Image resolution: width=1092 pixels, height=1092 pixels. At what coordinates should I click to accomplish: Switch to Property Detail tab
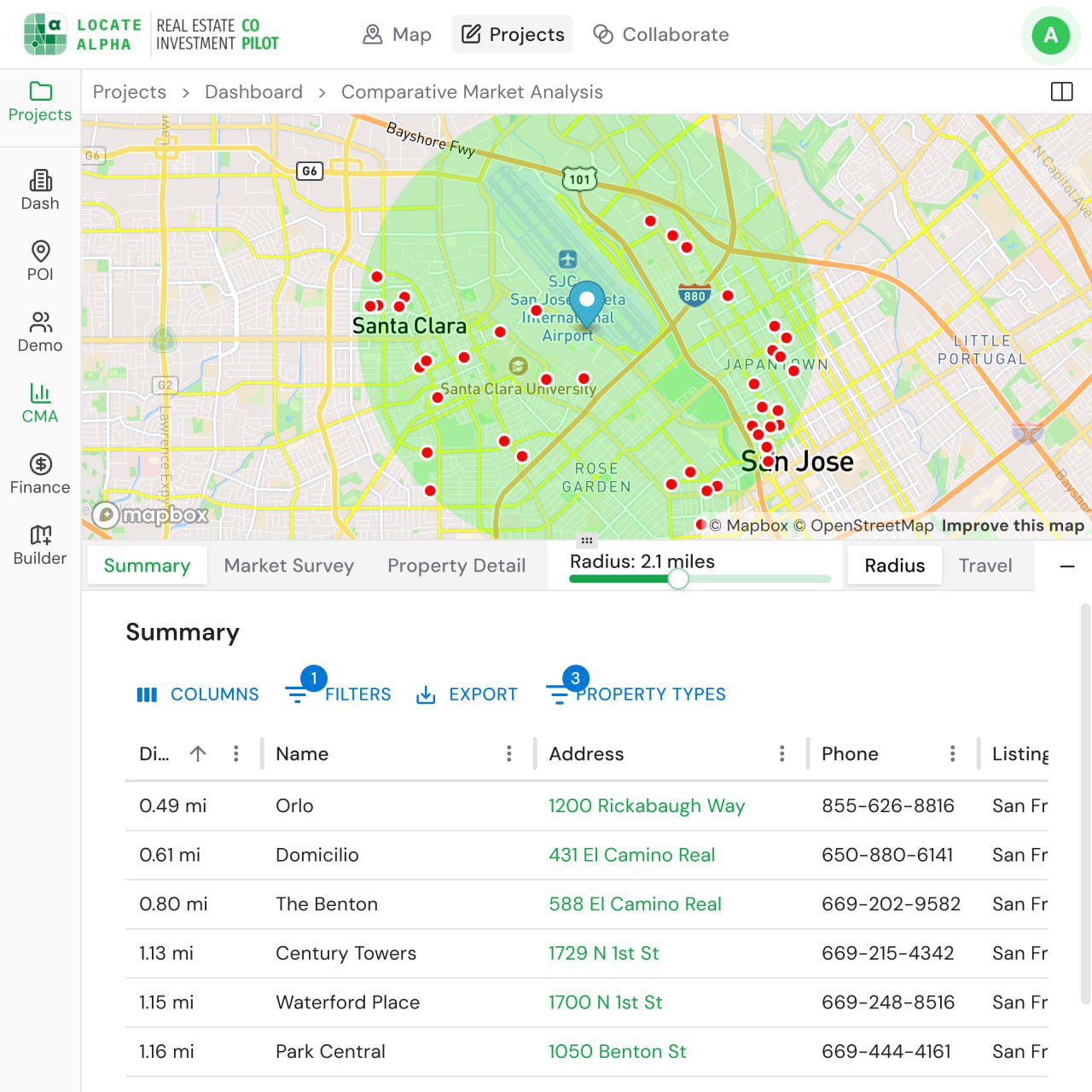[x=456, y=566]
